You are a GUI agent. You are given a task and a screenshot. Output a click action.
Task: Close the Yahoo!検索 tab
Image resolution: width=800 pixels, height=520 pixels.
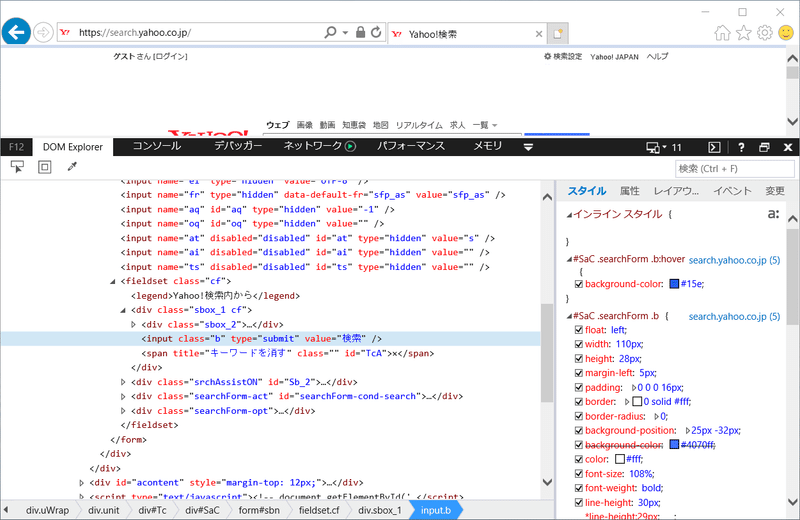click(x=539, y=34)
